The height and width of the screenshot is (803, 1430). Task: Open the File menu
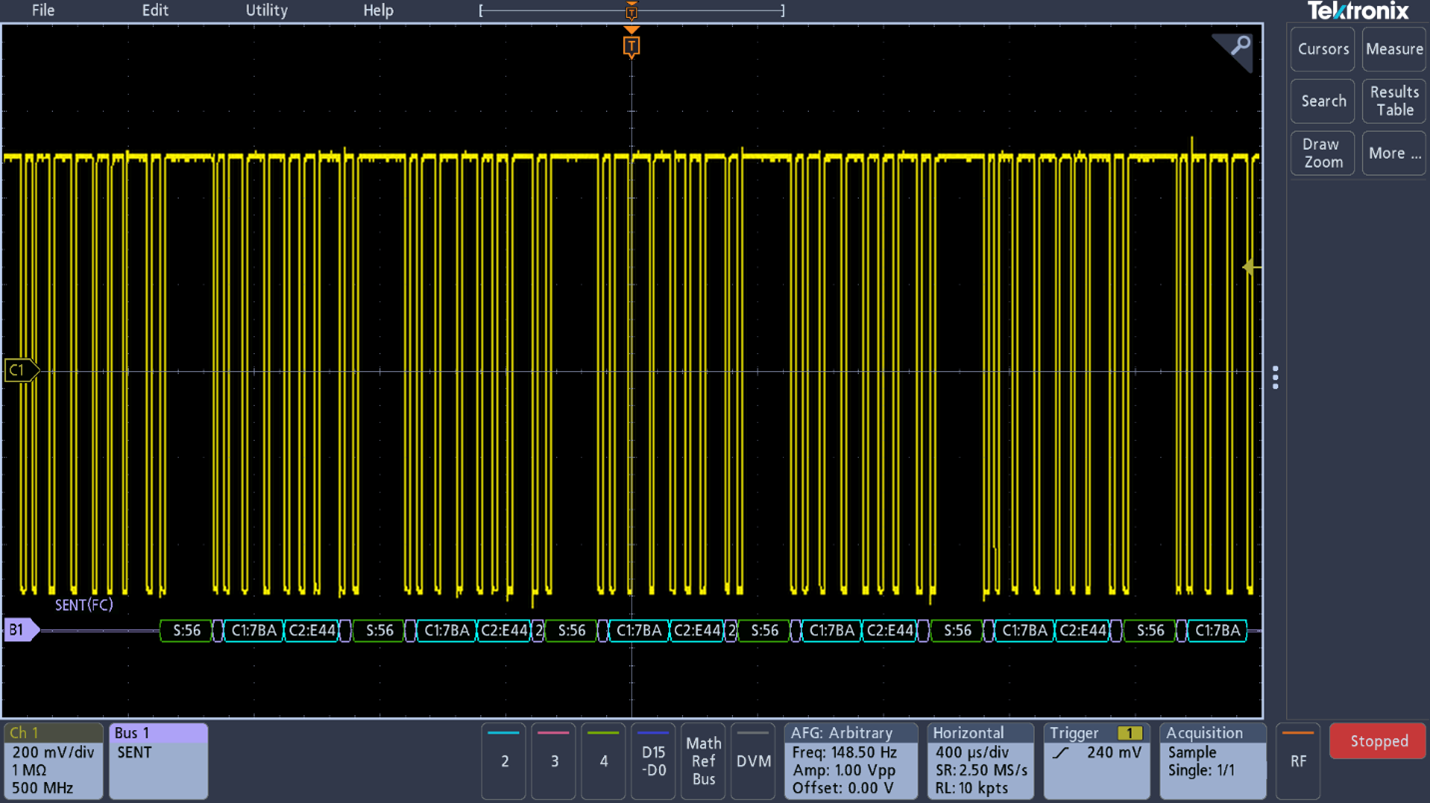pos(43,11)
